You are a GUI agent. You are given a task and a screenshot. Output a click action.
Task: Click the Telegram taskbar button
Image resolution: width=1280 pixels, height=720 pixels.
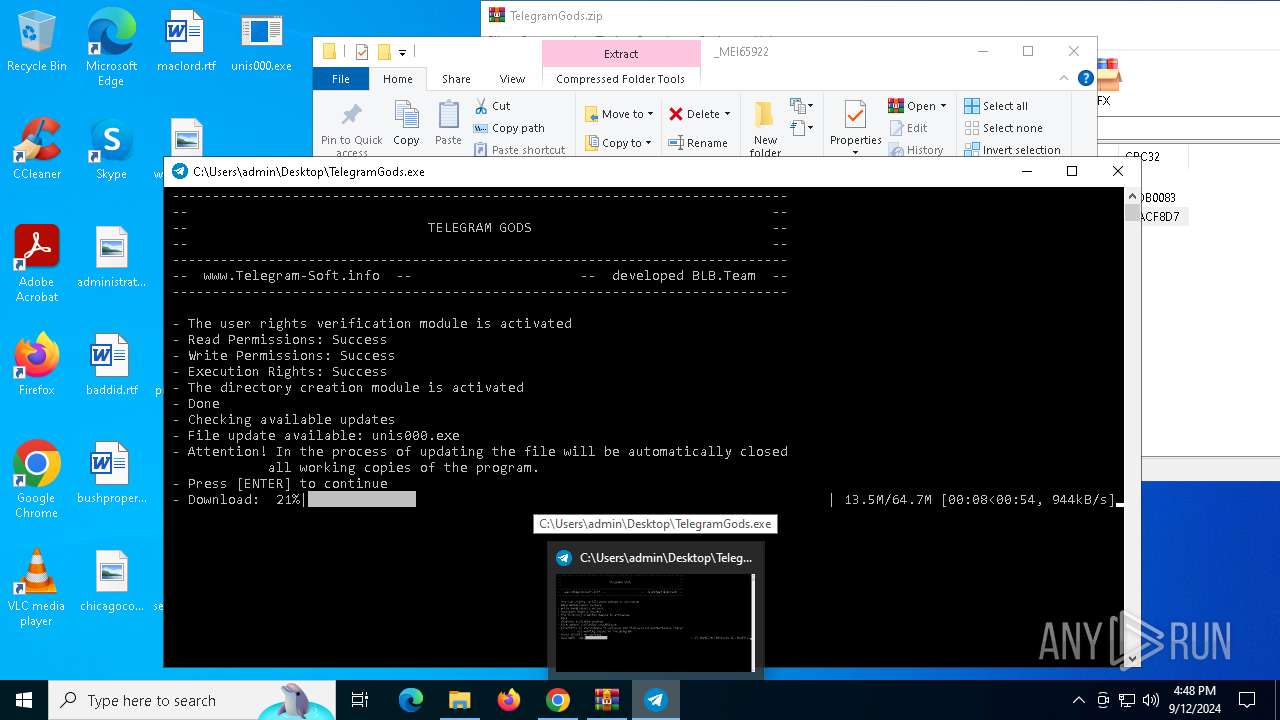point(656,700)
